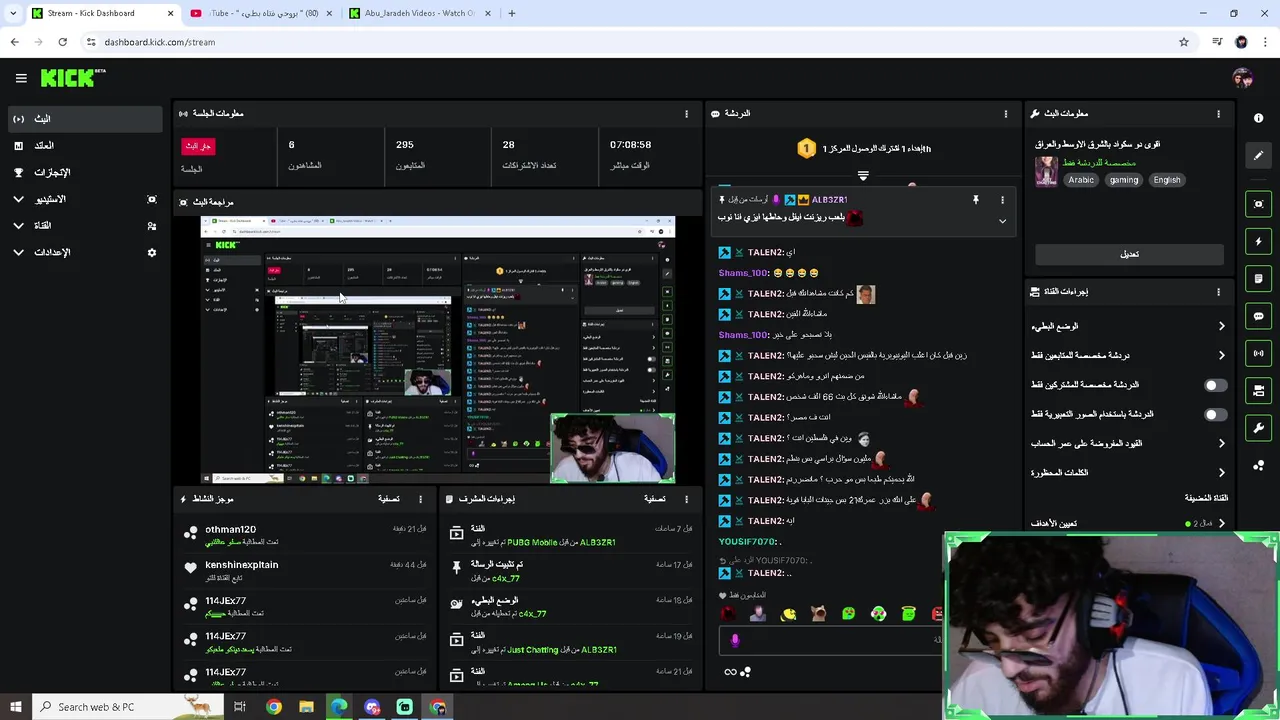1280x720 pixels.
Task: Click the infinity icon below chat input
Action: (x=730, y=672)
